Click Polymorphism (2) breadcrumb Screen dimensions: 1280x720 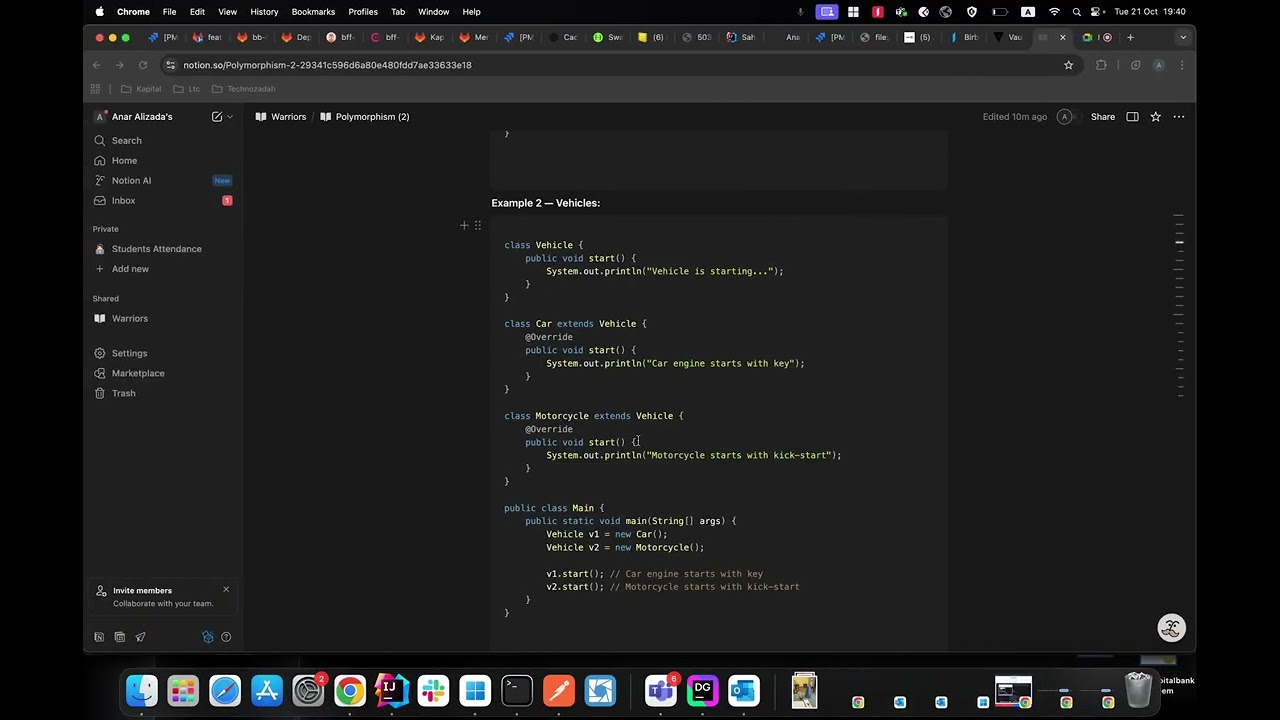[365, 117]
